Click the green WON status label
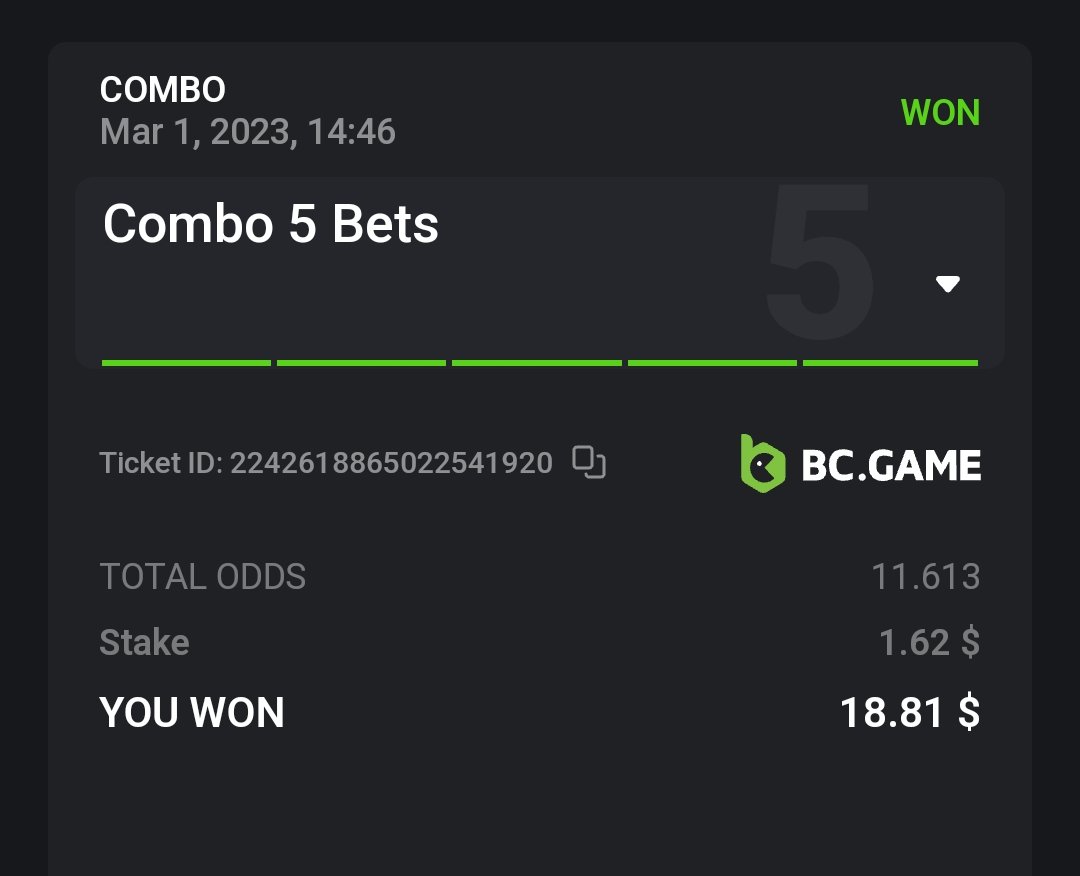This screenshot has width=1080, height=876. (x=940, y=113)
